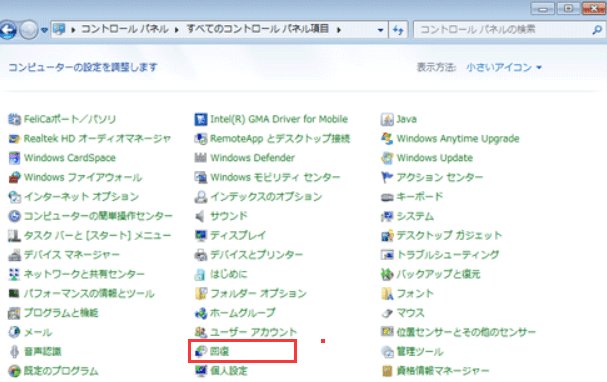Click the Windows Defender icon
607x382 pixels.
pos(201,158)
